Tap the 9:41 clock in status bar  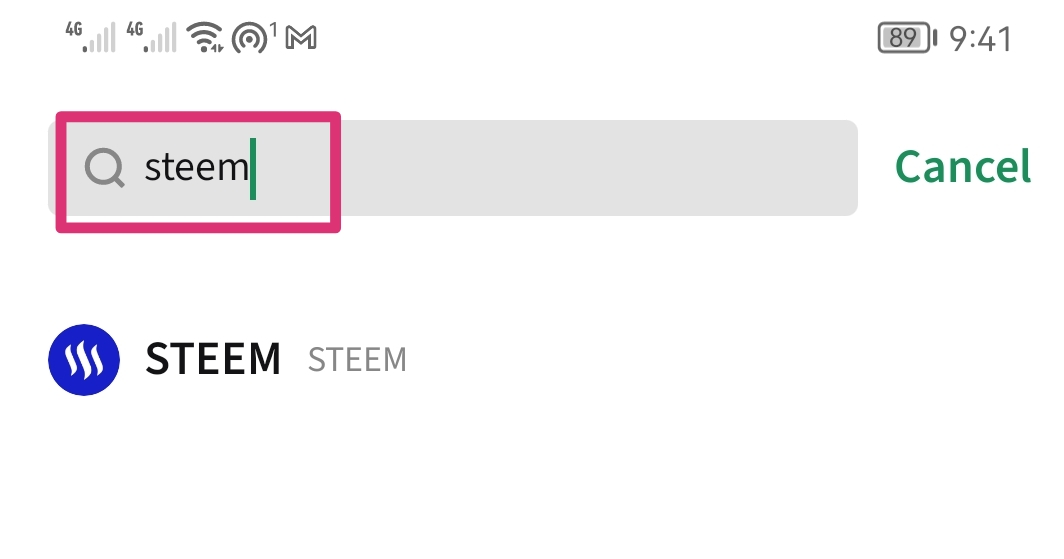click(x=980, y=39)
